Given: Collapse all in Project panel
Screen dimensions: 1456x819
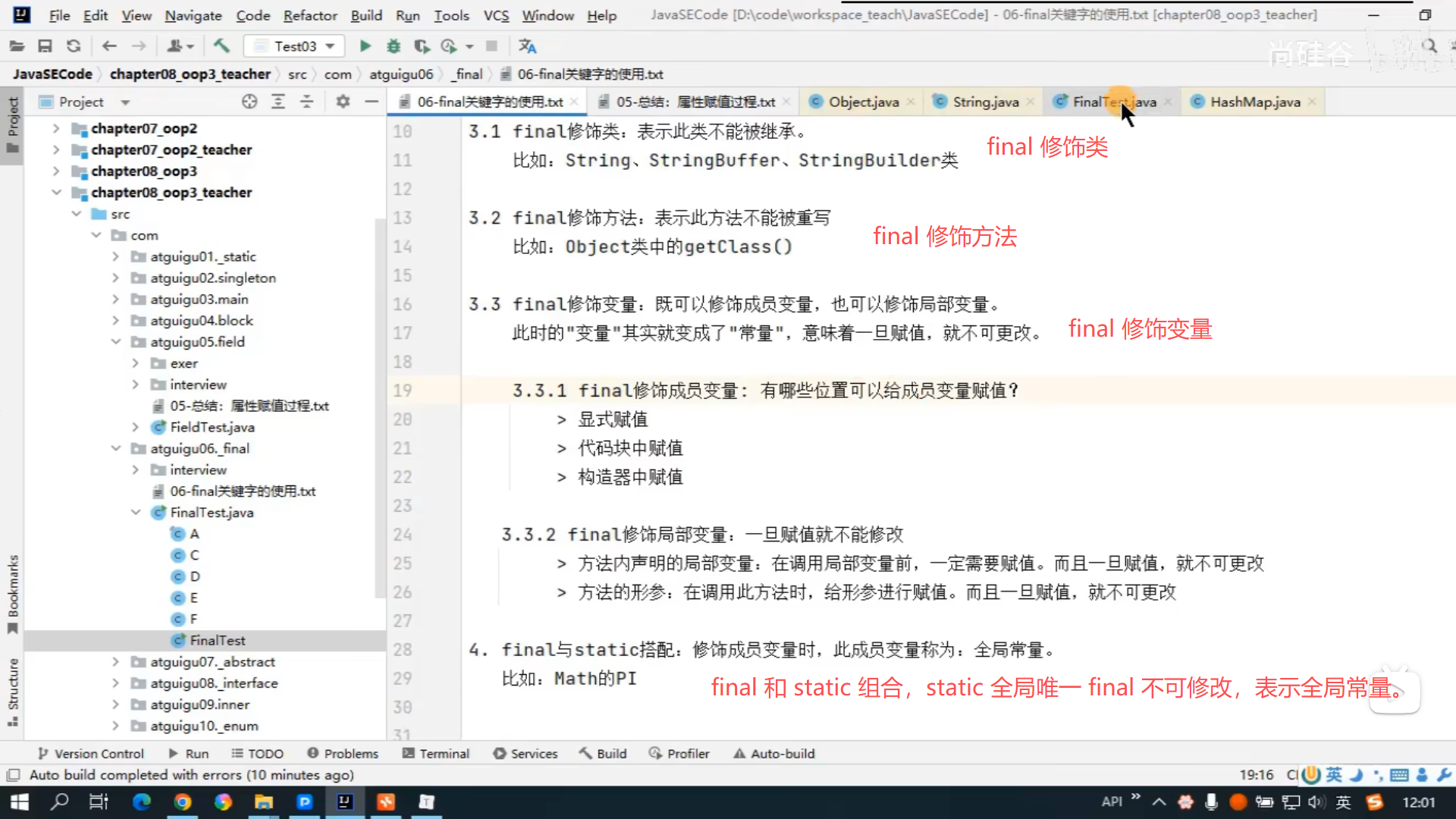Looking at the screenshot, I should [x=306, y=102].
